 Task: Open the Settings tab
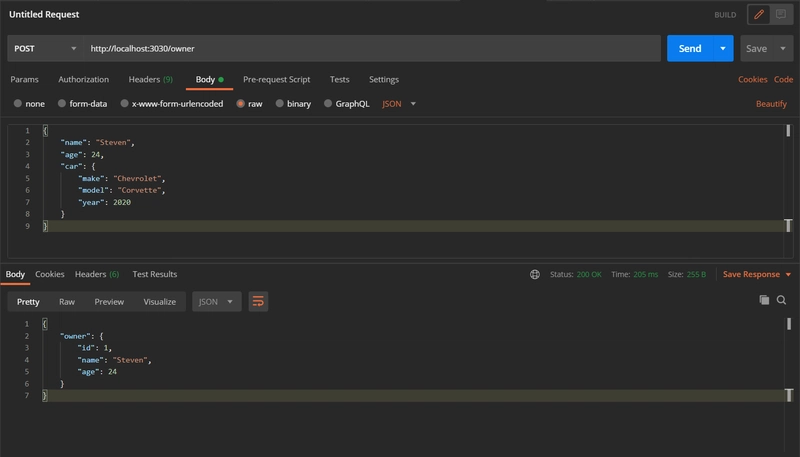384,80
